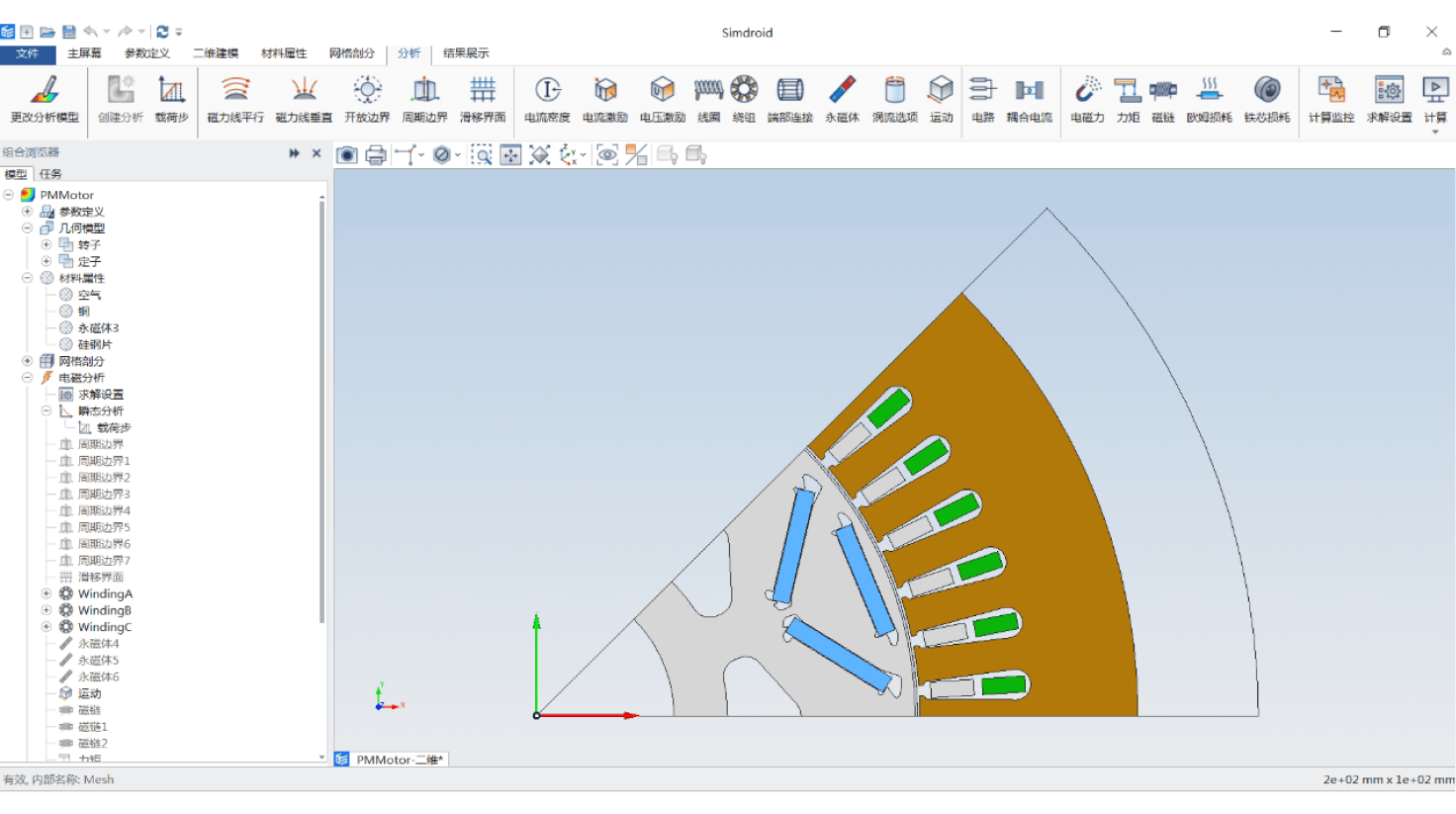Add 电磁力 electromagnetic force output

pyautogui.click(x=1087, y=99)
